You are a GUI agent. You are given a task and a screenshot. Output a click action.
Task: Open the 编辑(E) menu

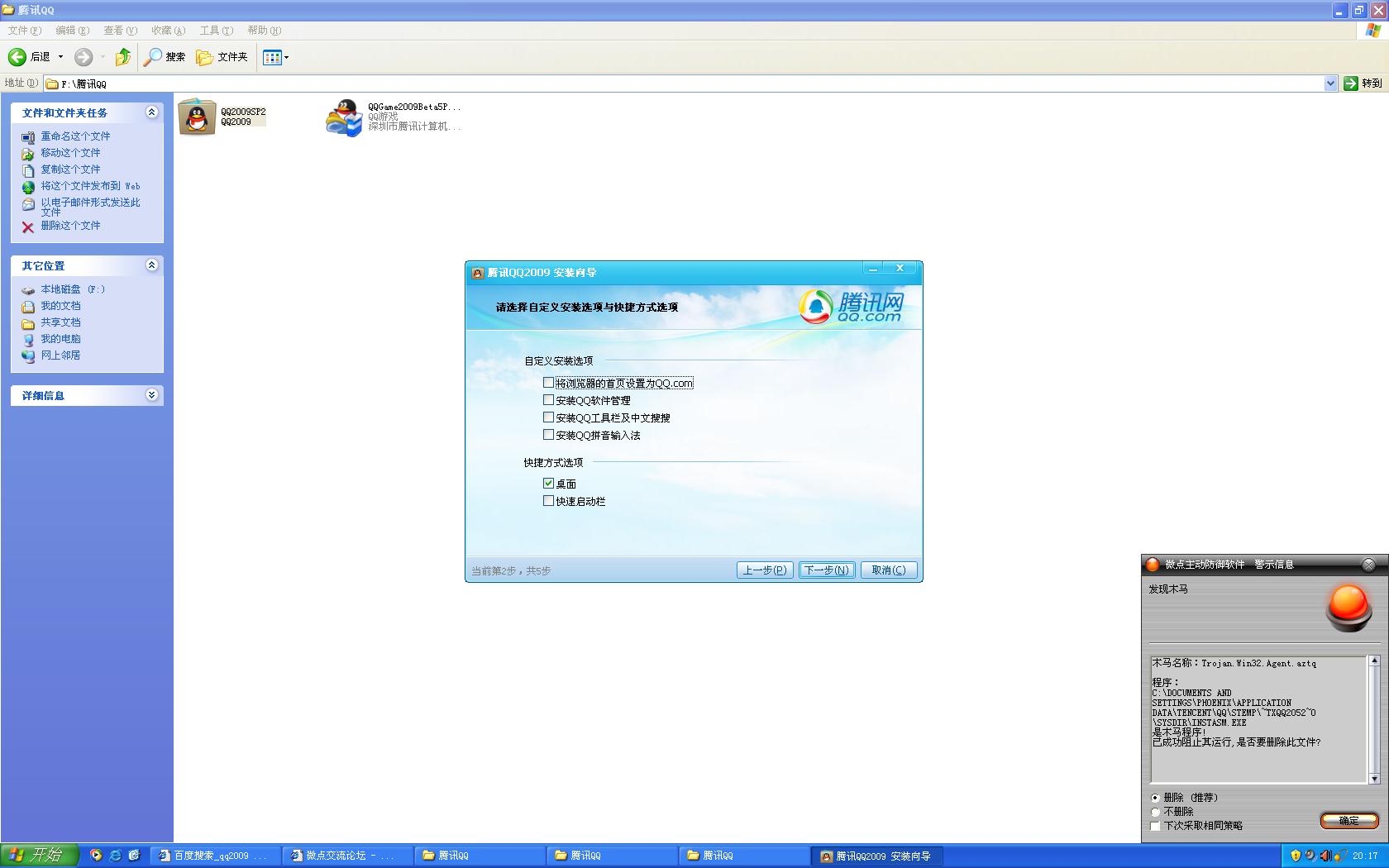(72, 31)
